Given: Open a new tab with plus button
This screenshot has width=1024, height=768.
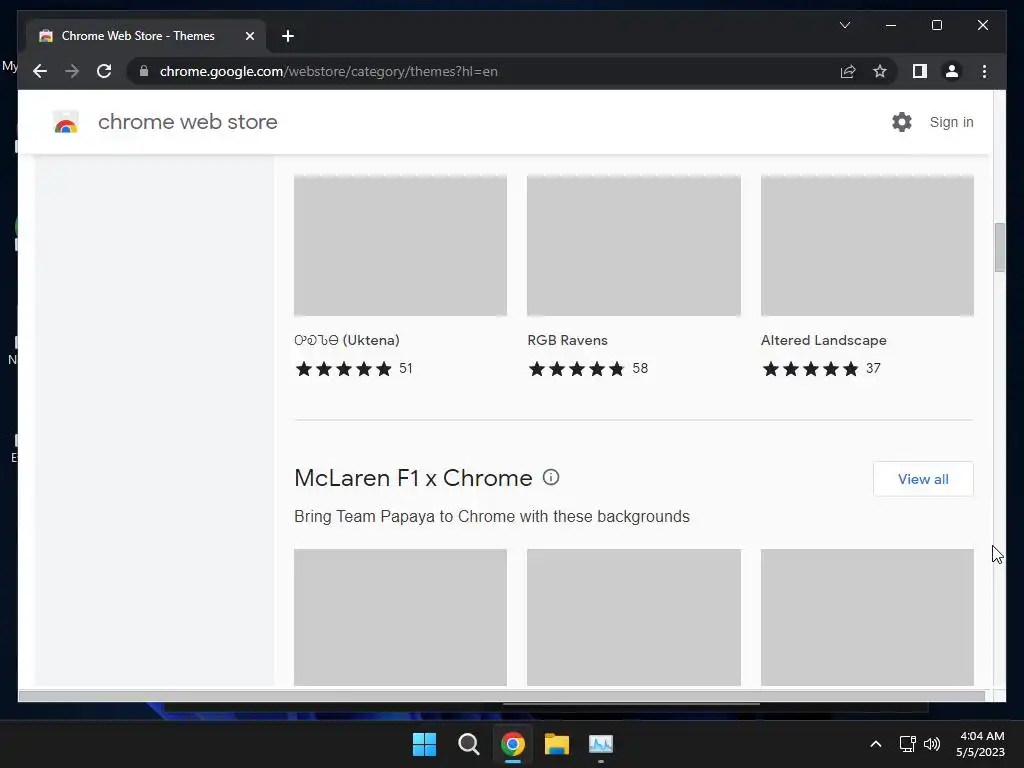Looking at the screenshot, I should click(287, 36).
